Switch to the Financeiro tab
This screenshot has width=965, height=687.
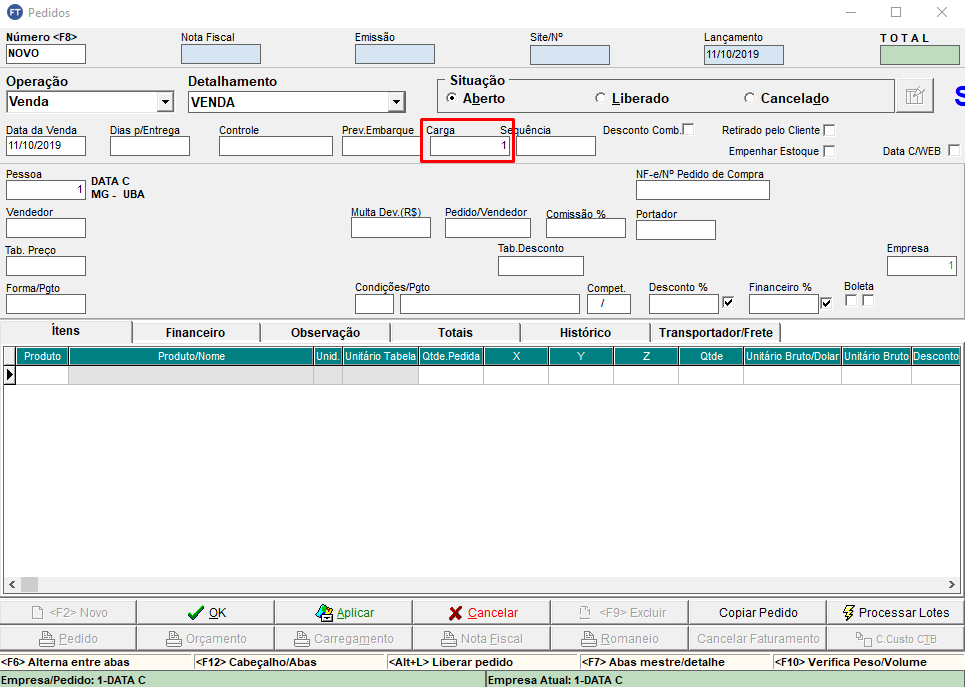coord(195,332)
